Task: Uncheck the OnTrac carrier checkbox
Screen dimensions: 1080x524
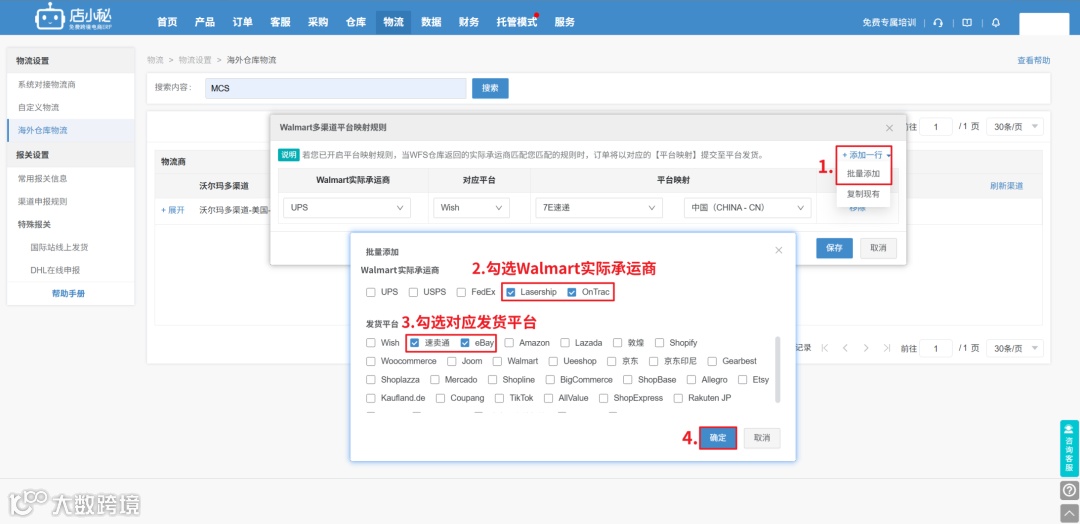Action: (x=572, y=292)
